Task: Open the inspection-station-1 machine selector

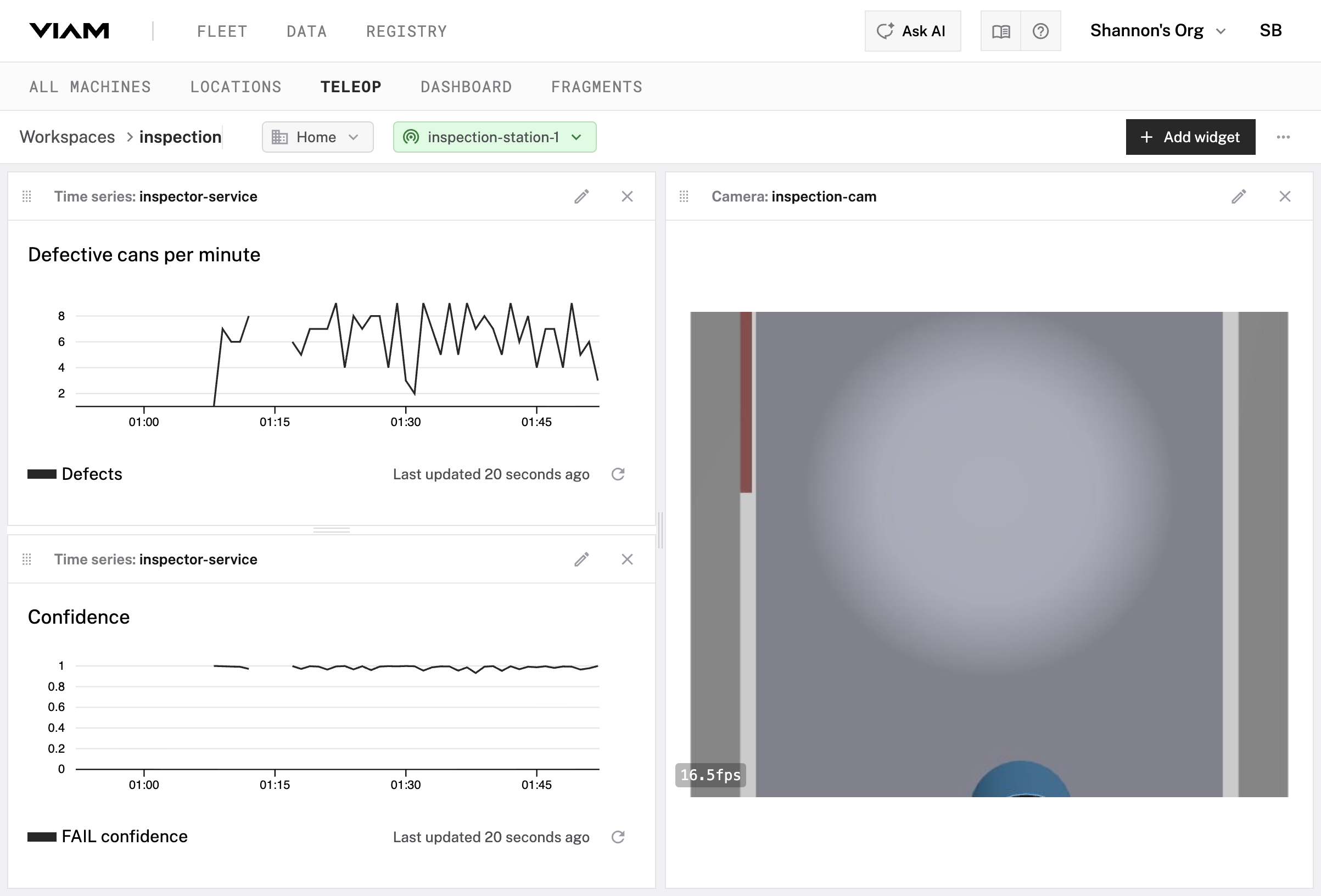Action: (494, 137)
